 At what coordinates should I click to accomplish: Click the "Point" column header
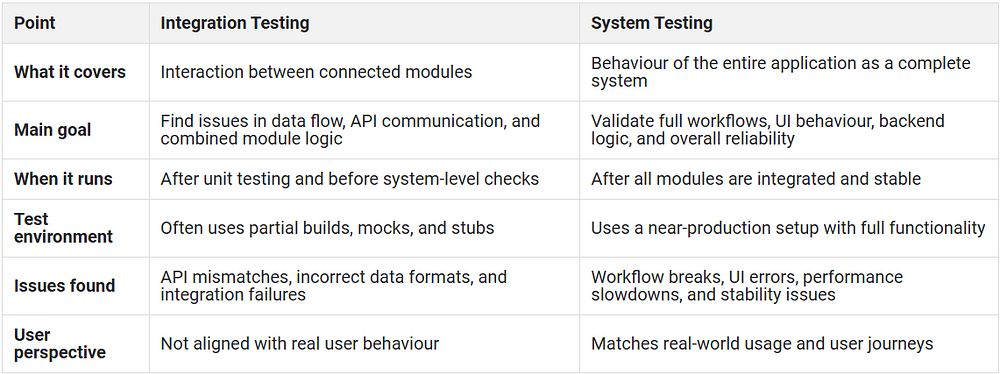point(35,24)
